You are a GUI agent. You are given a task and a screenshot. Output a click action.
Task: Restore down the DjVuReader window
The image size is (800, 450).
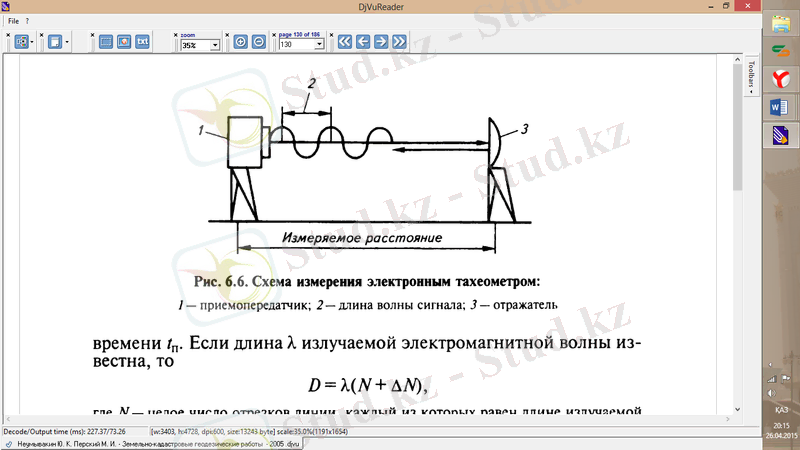[726, 6]
